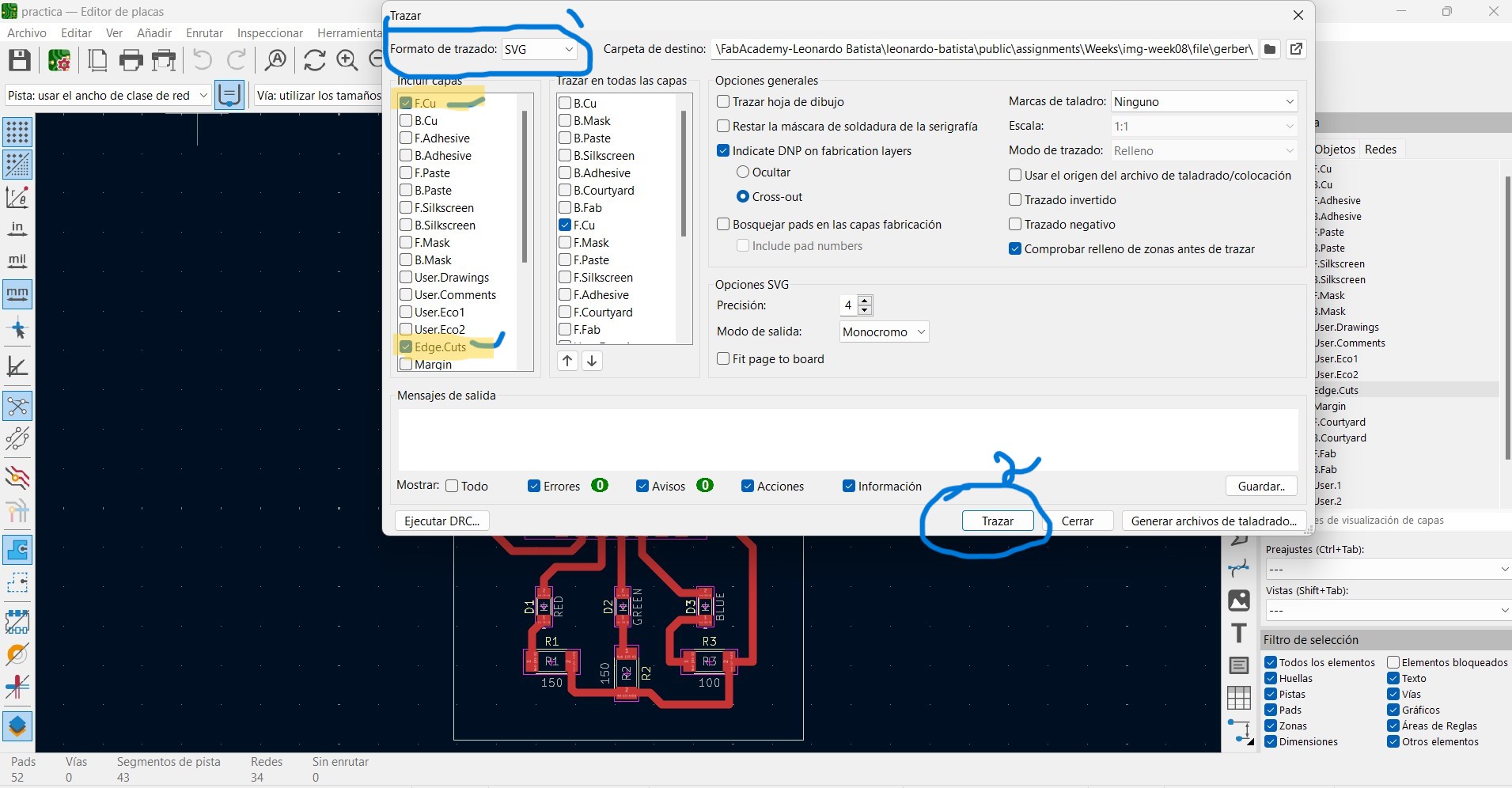Set units to millimeters with 'mm' icon
The height and width of the screenshot is (788, 1512).
pyautogui.click(x=17, y=294)
